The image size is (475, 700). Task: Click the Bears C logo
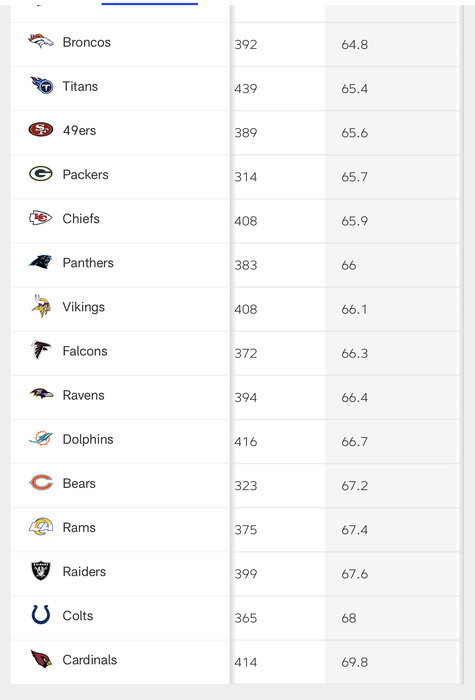click(41, 483)
